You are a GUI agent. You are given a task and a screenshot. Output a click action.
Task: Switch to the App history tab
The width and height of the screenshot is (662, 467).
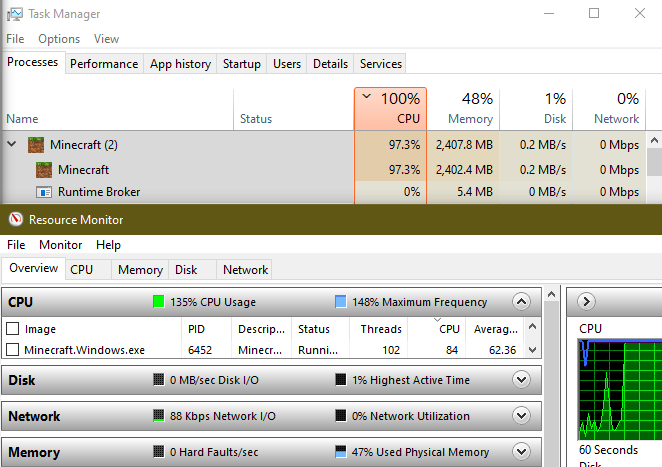click(x=180, y=64)
